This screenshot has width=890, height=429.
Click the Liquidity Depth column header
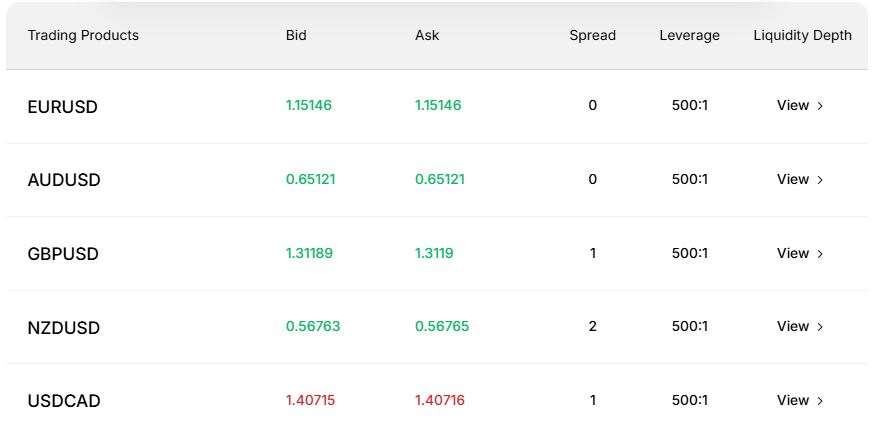click(x=803, y=35)
